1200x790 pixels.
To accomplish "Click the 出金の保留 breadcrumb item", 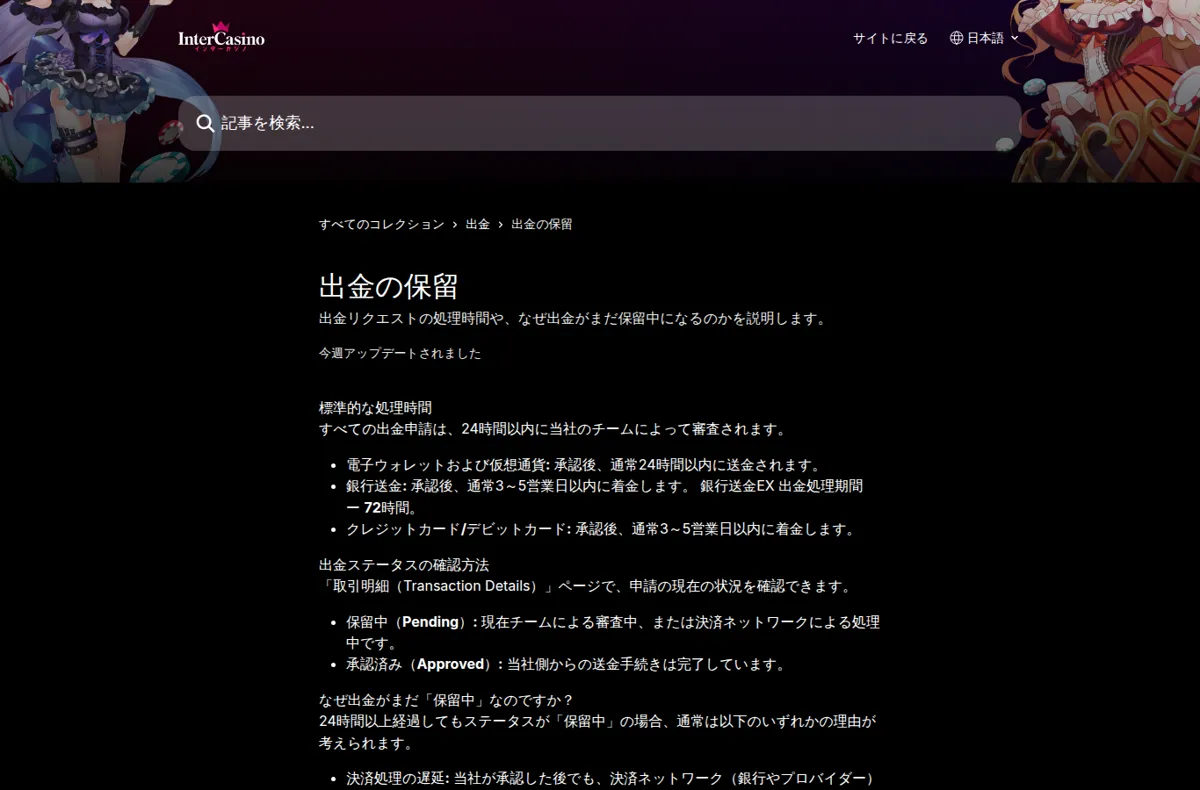I will (x=542, y=224).
